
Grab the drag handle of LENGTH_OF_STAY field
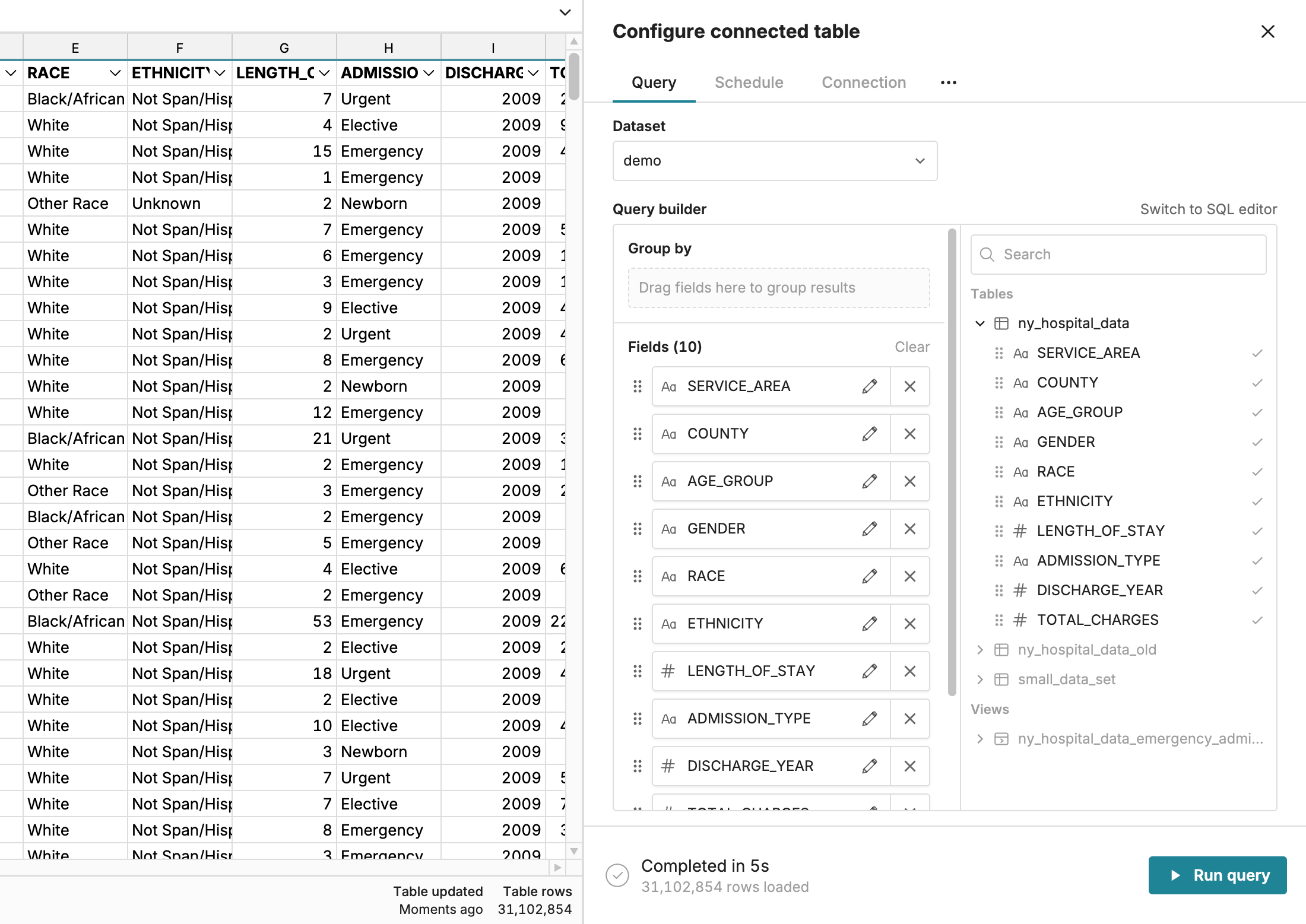638,671
